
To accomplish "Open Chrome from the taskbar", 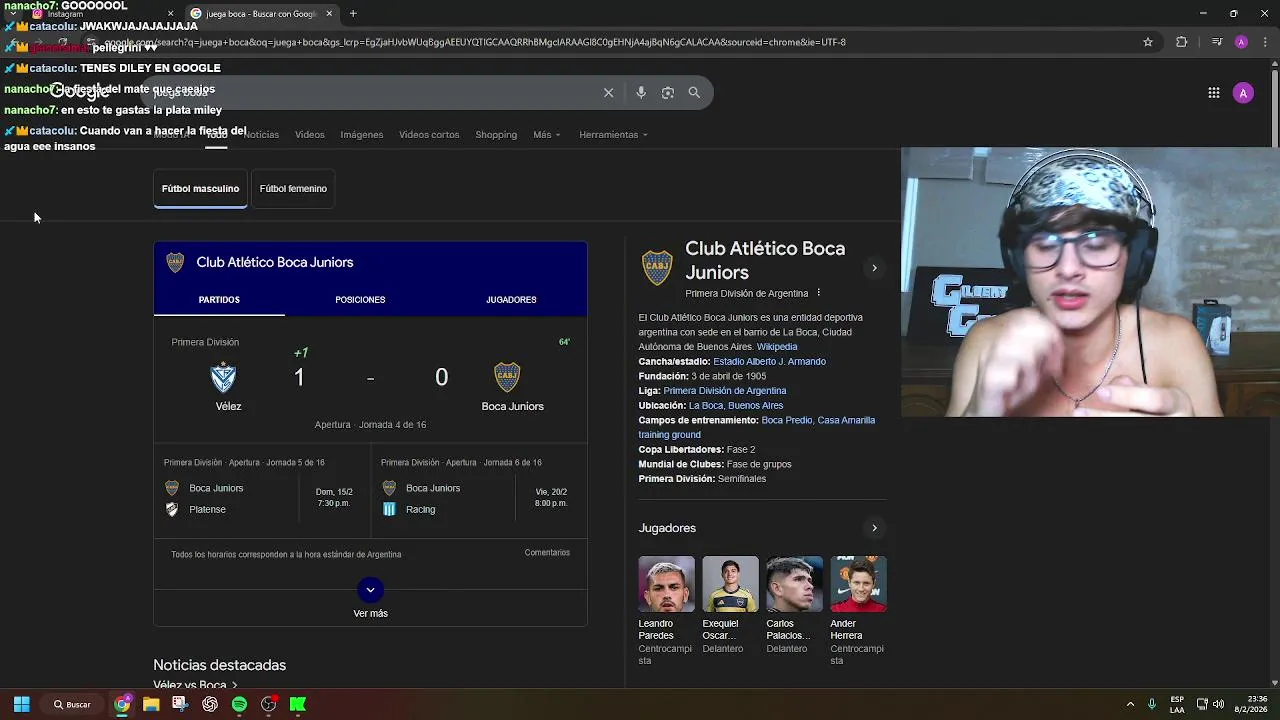I will (x=122, y=704).
